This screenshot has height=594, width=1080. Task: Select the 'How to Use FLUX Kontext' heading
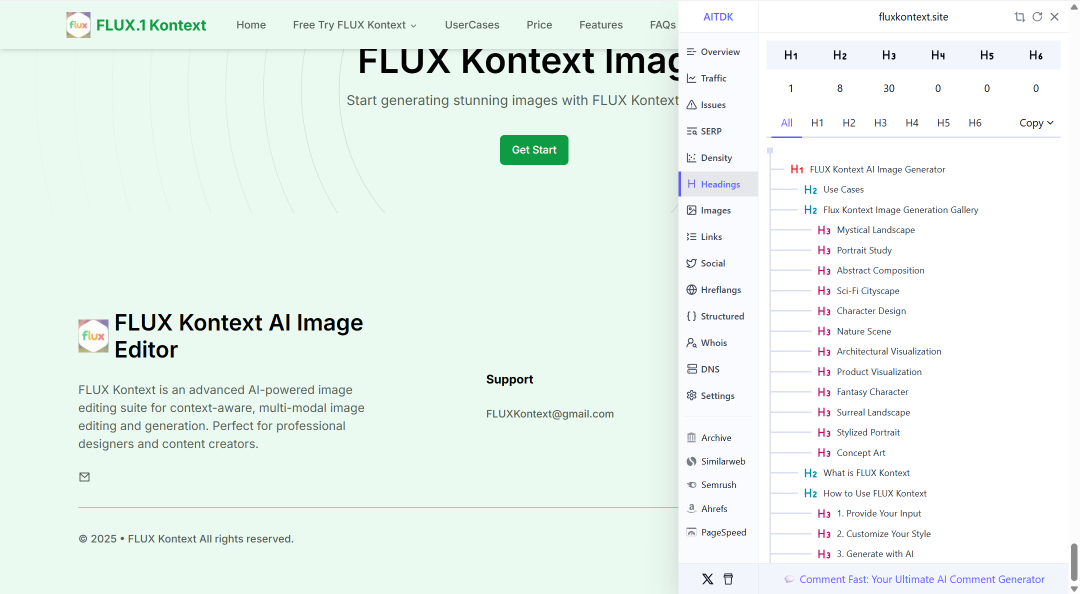[x=875, y=493]
